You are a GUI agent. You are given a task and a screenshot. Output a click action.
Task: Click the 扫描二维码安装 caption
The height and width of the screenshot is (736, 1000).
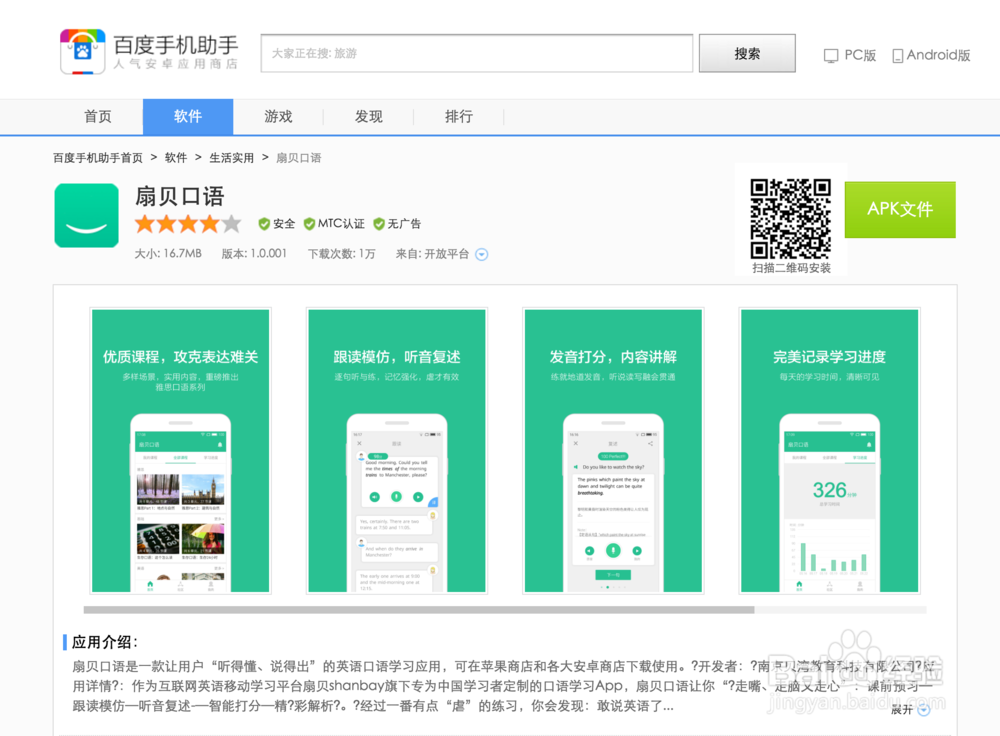point(791,268)
